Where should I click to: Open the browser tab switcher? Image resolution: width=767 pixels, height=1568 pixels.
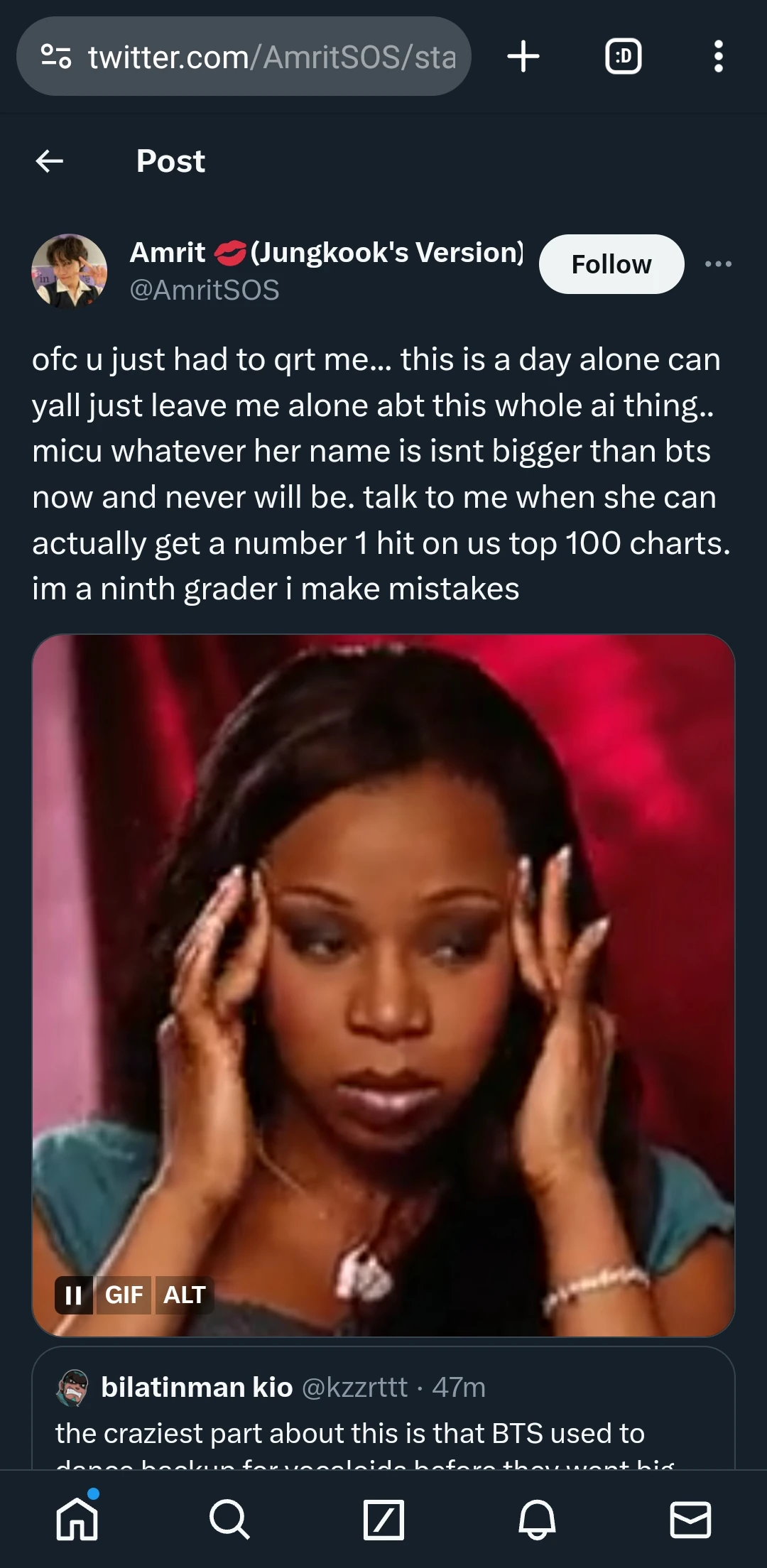(x=624, y=57)
